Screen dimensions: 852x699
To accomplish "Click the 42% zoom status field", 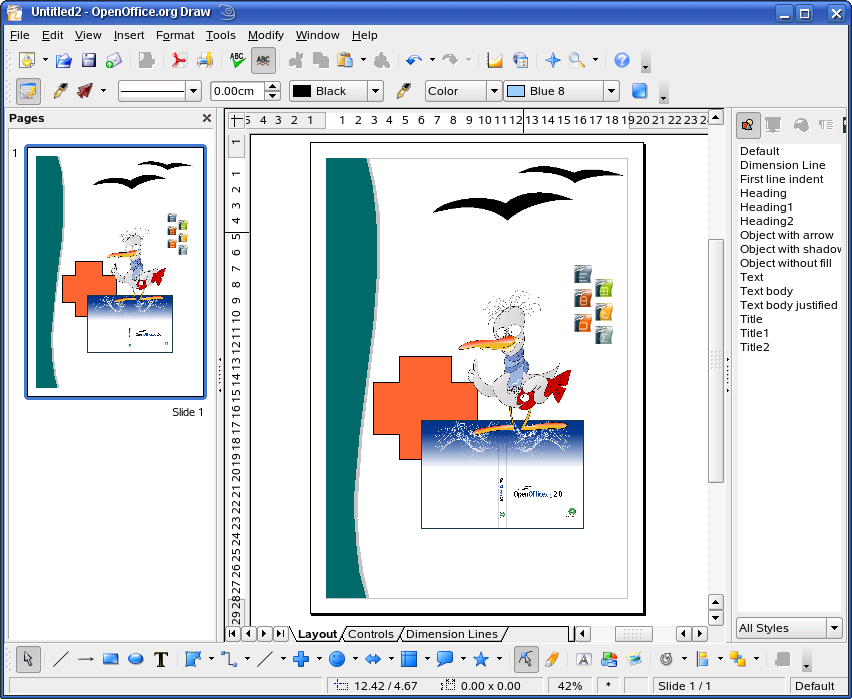I will tap(570, 686).
